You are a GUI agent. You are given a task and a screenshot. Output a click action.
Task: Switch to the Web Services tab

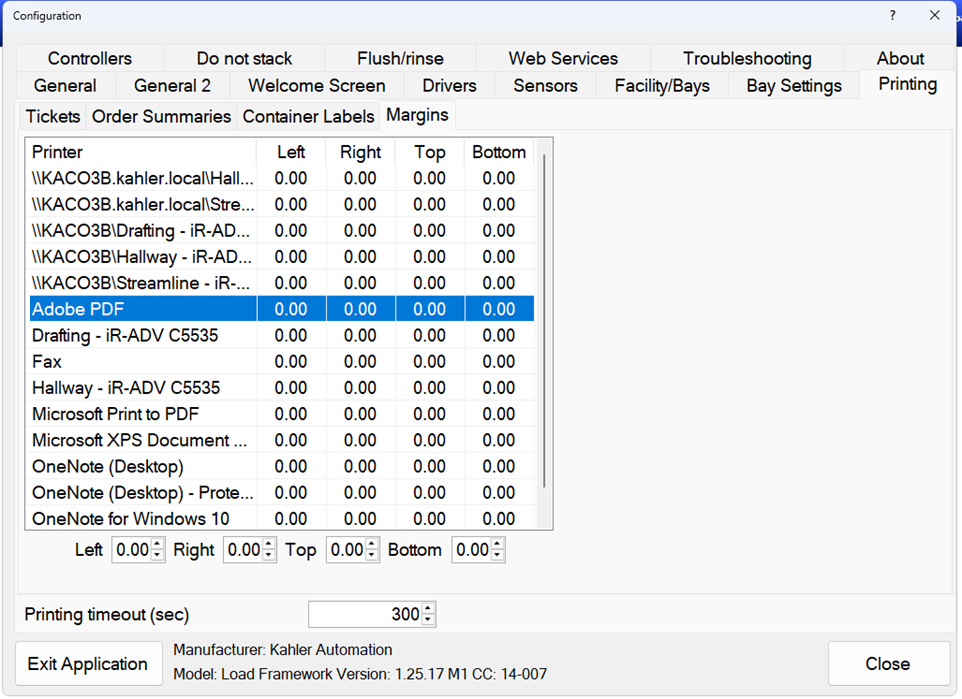click(x=563, y=59)
